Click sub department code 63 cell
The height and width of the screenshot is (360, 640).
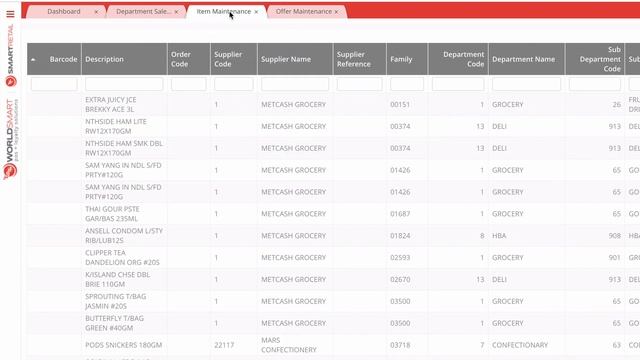[x=617, y=345]
